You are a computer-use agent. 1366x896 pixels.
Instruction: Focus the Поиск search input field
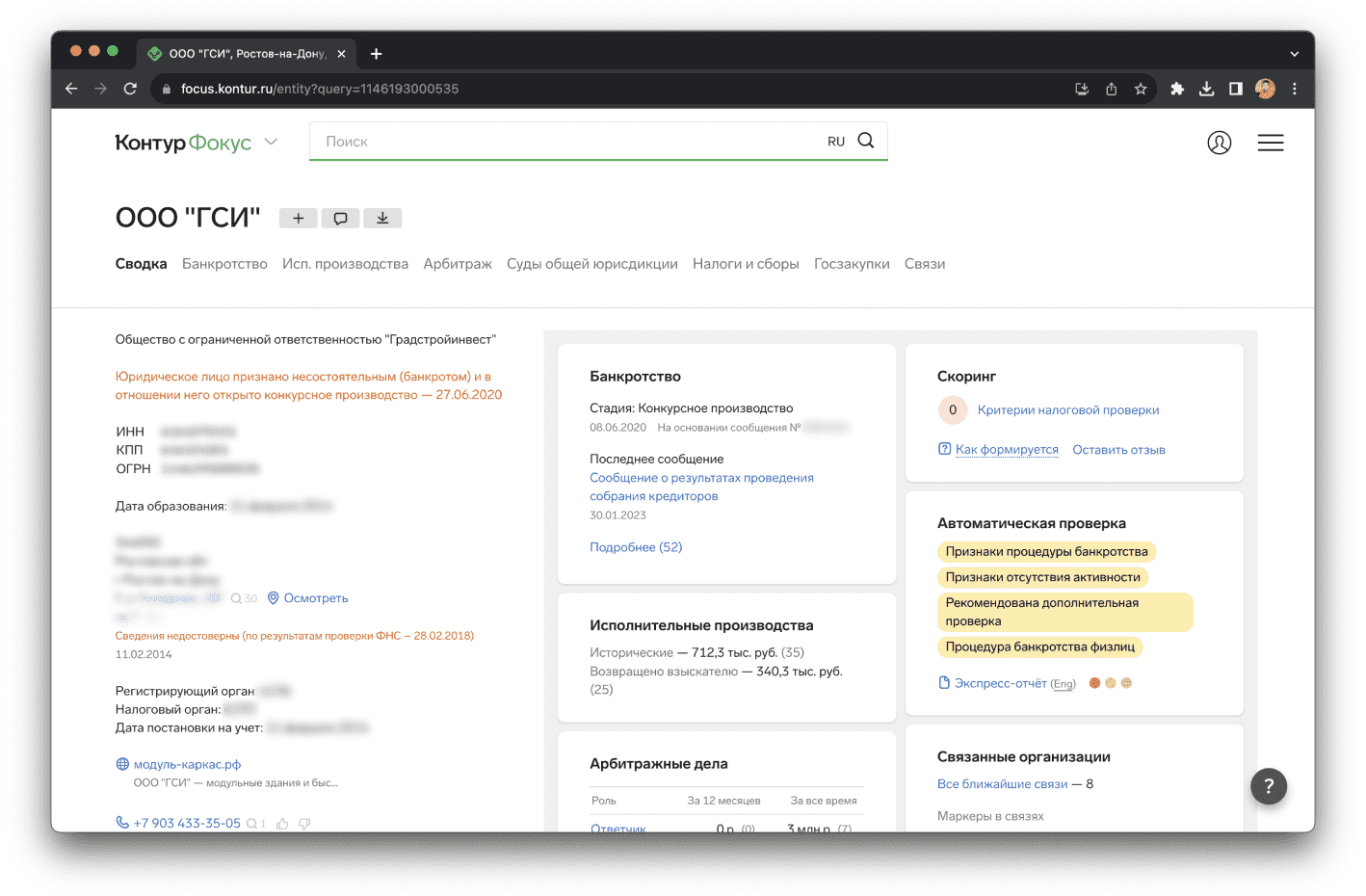pos(568,142)
